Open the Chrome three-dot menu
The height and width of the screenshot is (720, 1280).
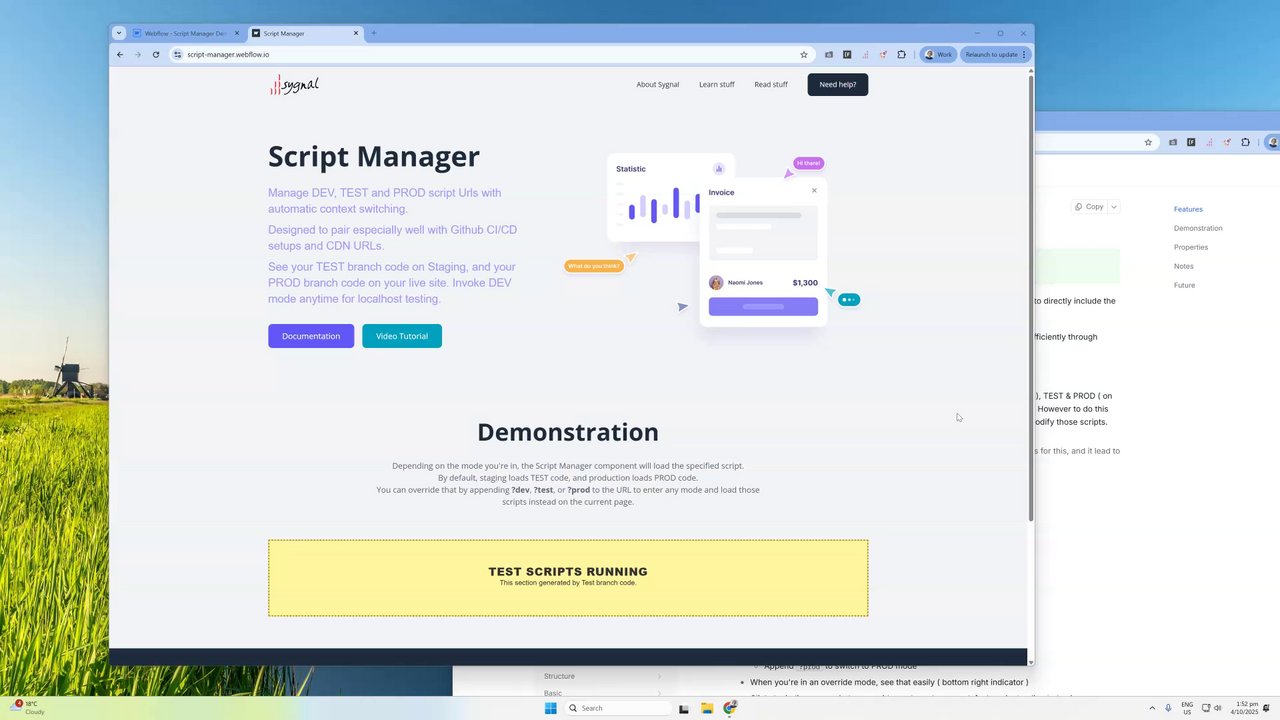coord(1024,54)
